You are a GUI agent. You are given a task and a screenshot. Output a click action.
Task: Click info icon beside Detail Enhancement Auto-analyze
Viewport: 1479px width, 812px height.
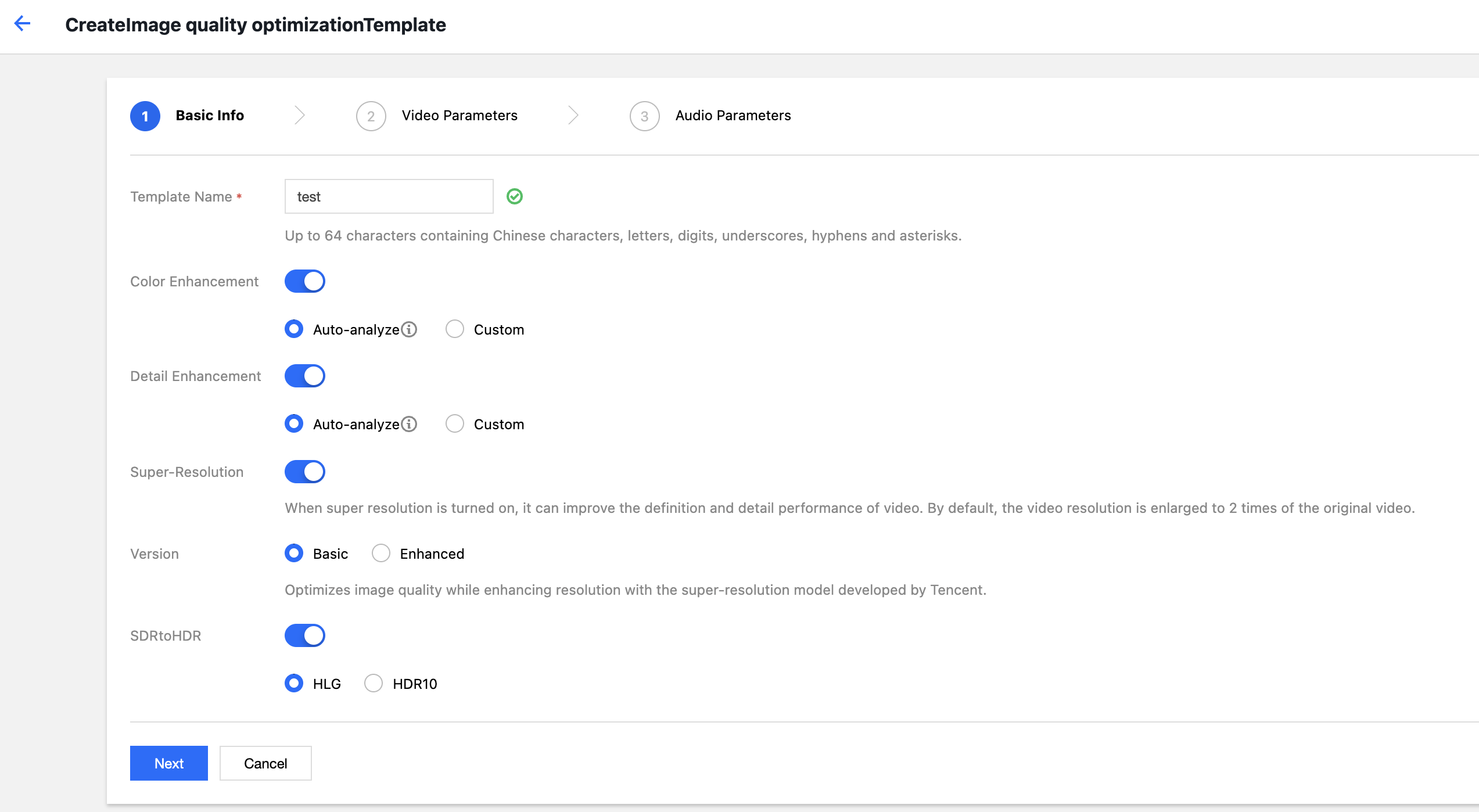coord(409,424)
